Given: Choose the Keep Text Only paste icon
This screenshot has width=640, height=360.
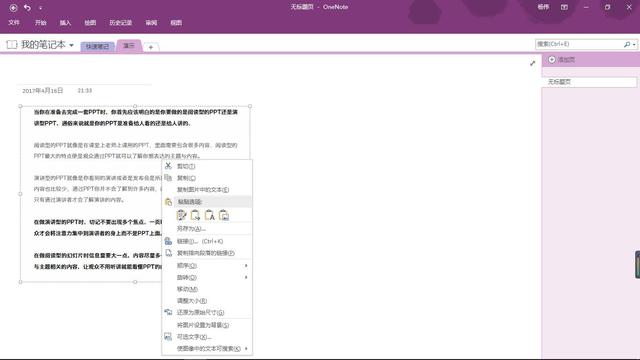Looking at the screenshot, I should pyautogui.click(x=209, y=215).
